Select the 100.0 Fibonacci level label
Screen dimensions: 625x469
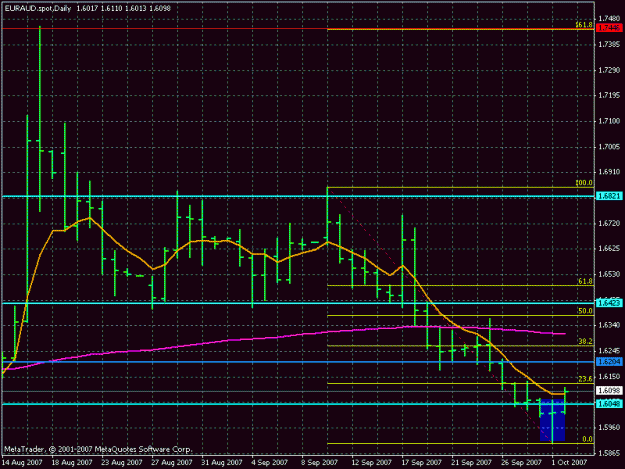[x=584, y=183]
